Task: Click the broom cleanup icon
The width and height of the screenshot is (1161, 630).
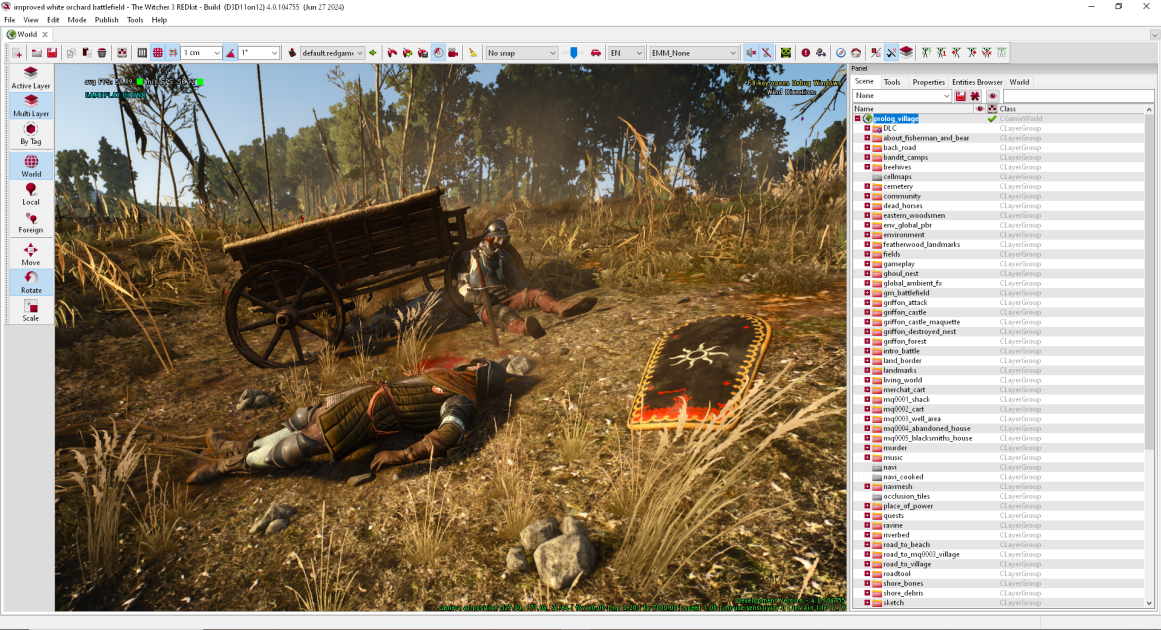Action: [472, 53]
